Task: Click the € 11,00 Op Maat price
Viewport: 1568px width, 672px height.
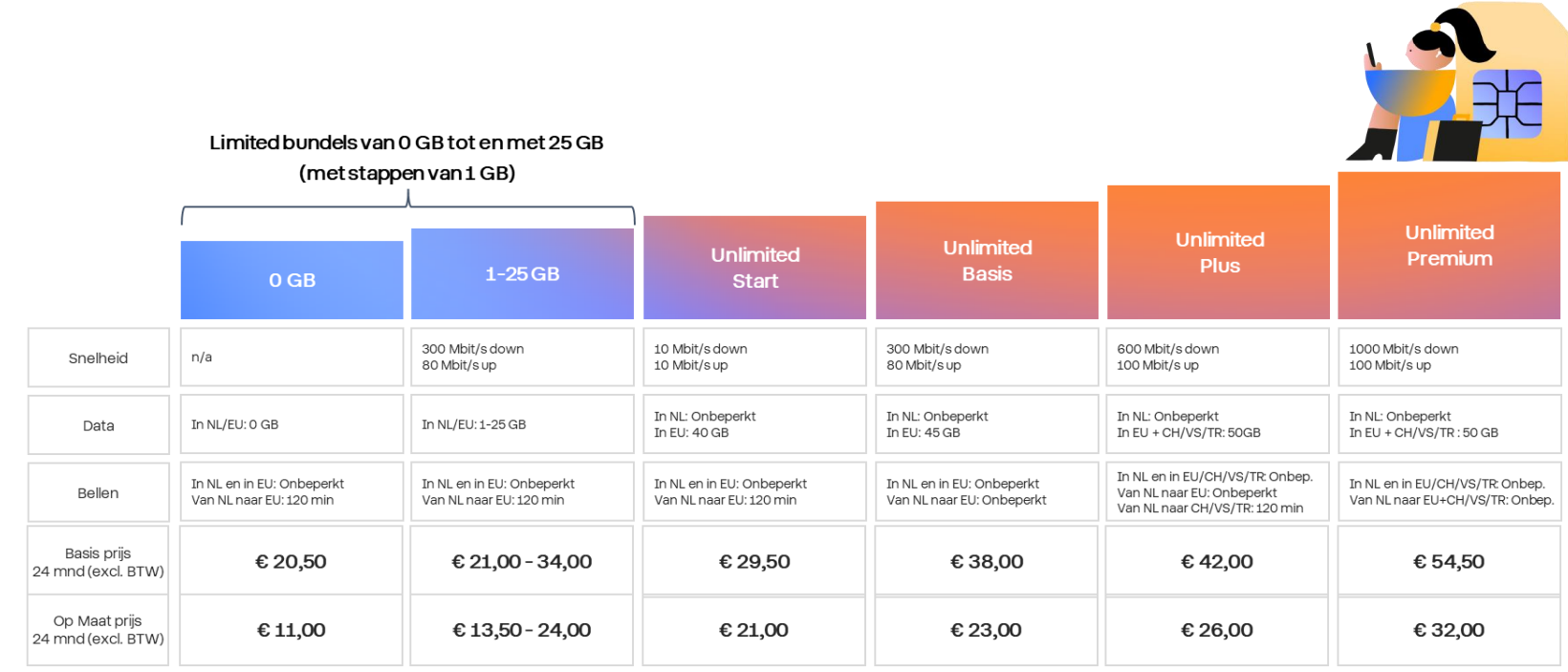Action: click(292, 630)
